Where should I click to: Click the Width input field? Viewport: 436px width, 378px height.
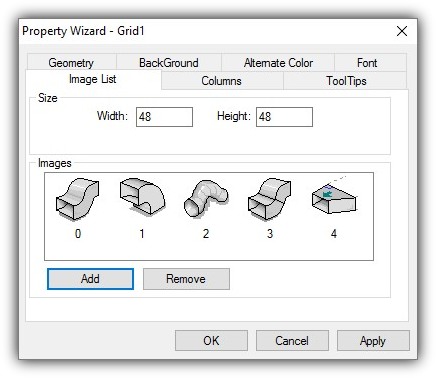[x=164, y=117]
